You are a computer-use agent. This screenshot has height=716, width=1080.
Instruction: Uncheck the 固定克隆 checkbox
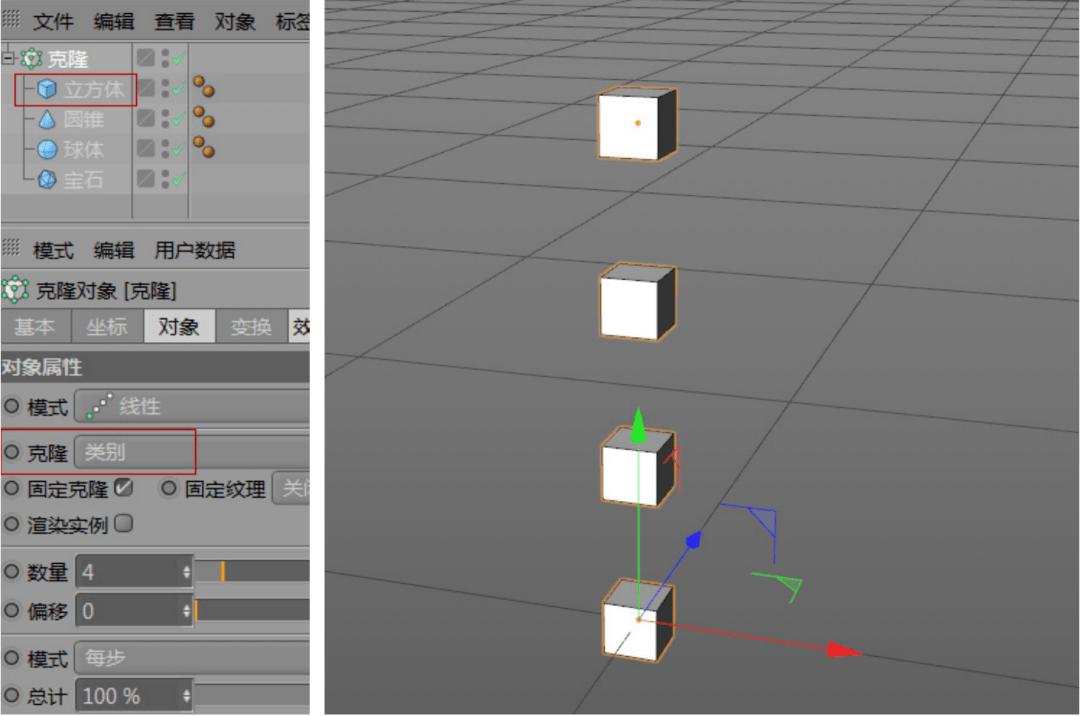123,487
